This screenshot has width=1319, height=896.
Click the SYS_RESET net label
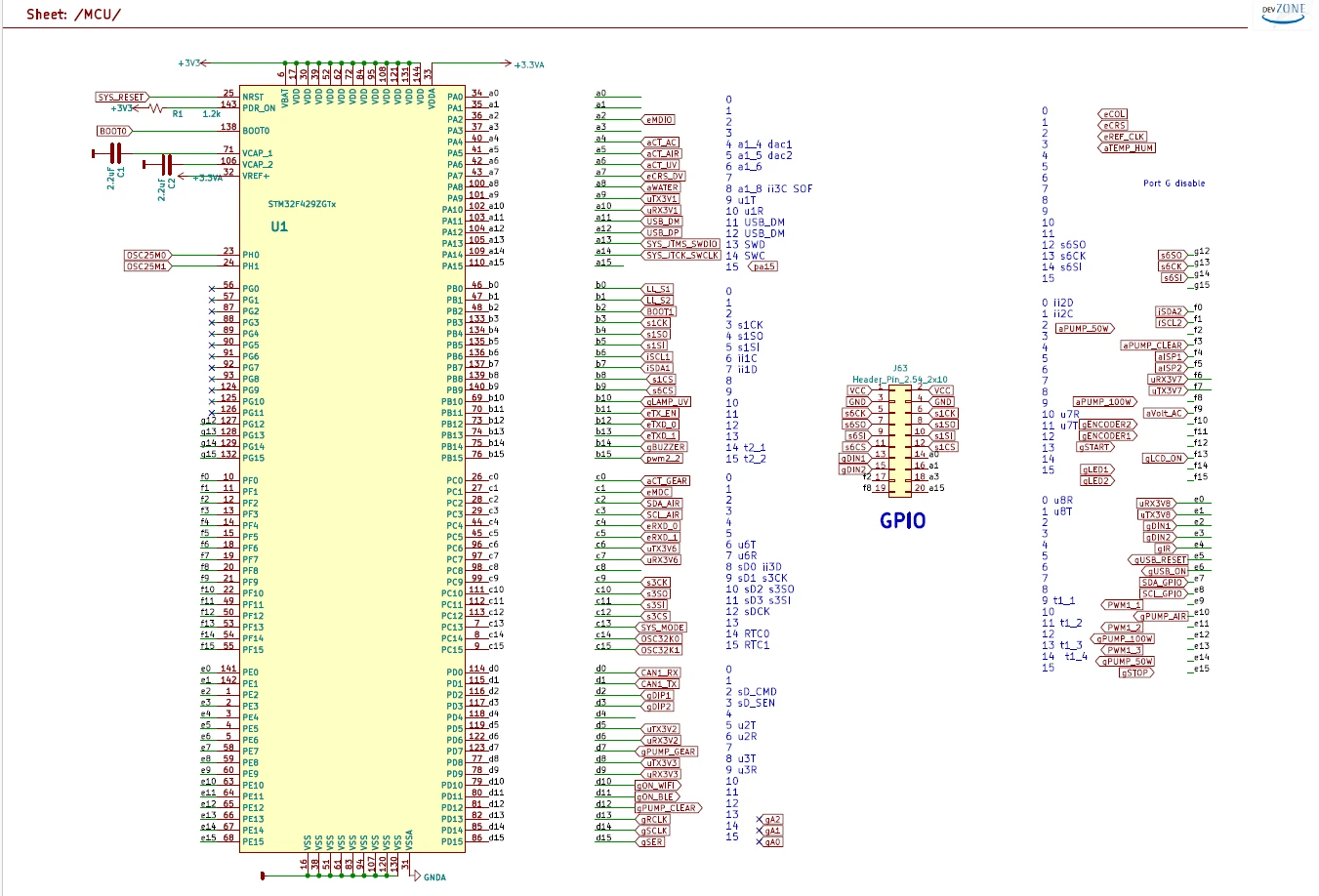(121, 98)
